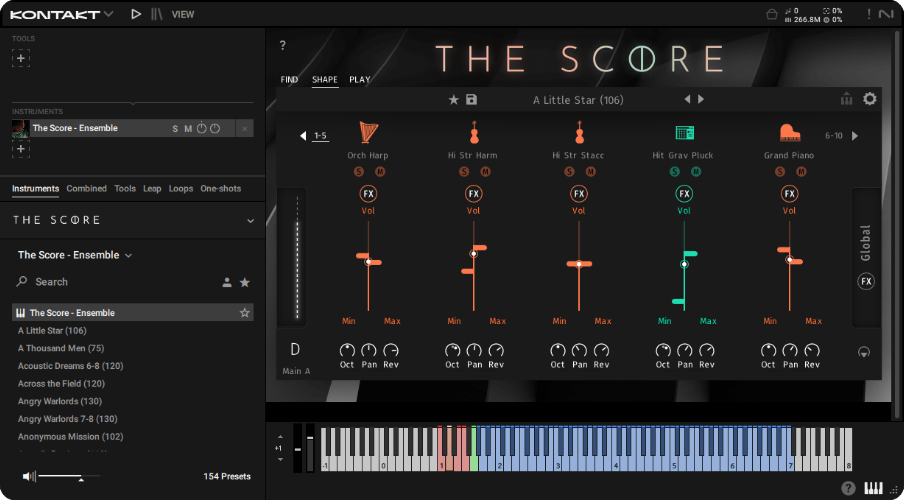The width and height of the screenshot is (904, 500).
Task: Solo the Hi Str Harm layer
Action: click(x=463, y=172)
